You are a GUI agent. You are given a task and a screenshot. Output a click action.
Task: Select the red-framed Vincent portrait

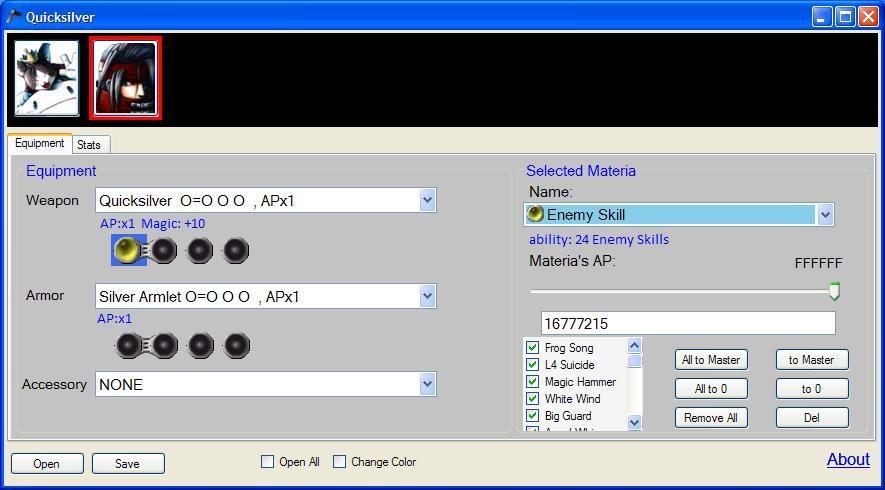[125, 78]
